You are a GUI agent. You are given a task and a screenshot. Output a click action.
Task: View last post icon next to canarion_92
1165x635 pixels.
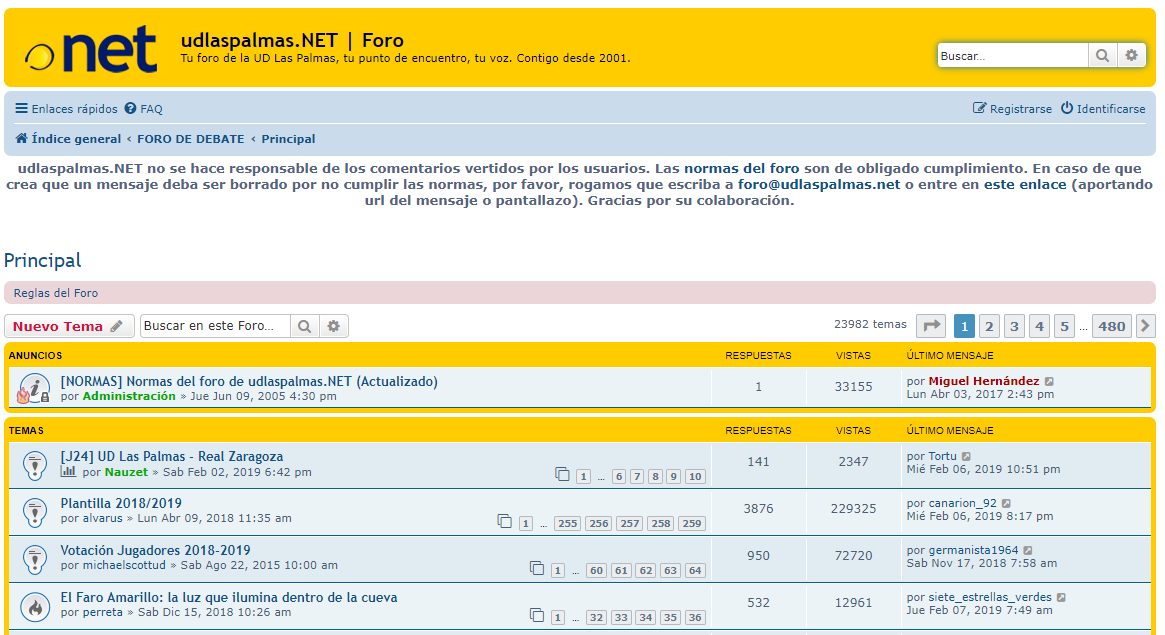click(1007, 504)
